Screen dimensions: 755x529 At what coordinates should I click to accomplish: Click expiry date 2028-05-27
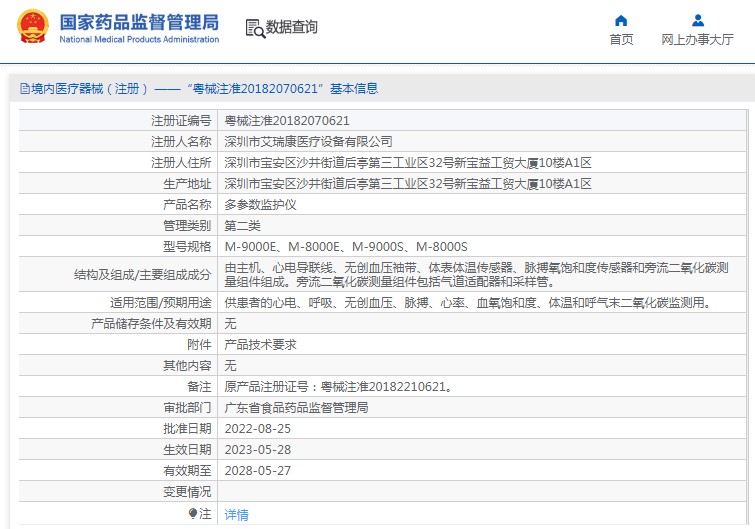(x=258, y=470)
